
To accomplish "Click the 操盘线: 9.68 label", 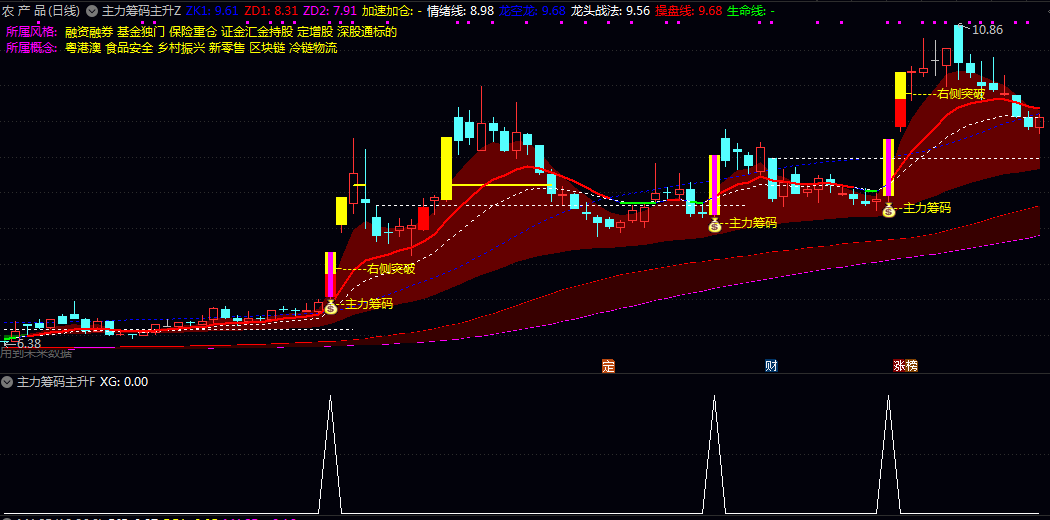I will [x=688, y=11].
